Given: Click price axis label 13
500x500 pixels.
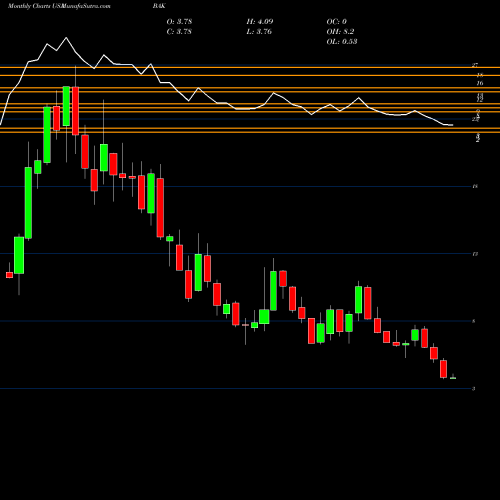Looking at the screenshot, I should 475,254.
